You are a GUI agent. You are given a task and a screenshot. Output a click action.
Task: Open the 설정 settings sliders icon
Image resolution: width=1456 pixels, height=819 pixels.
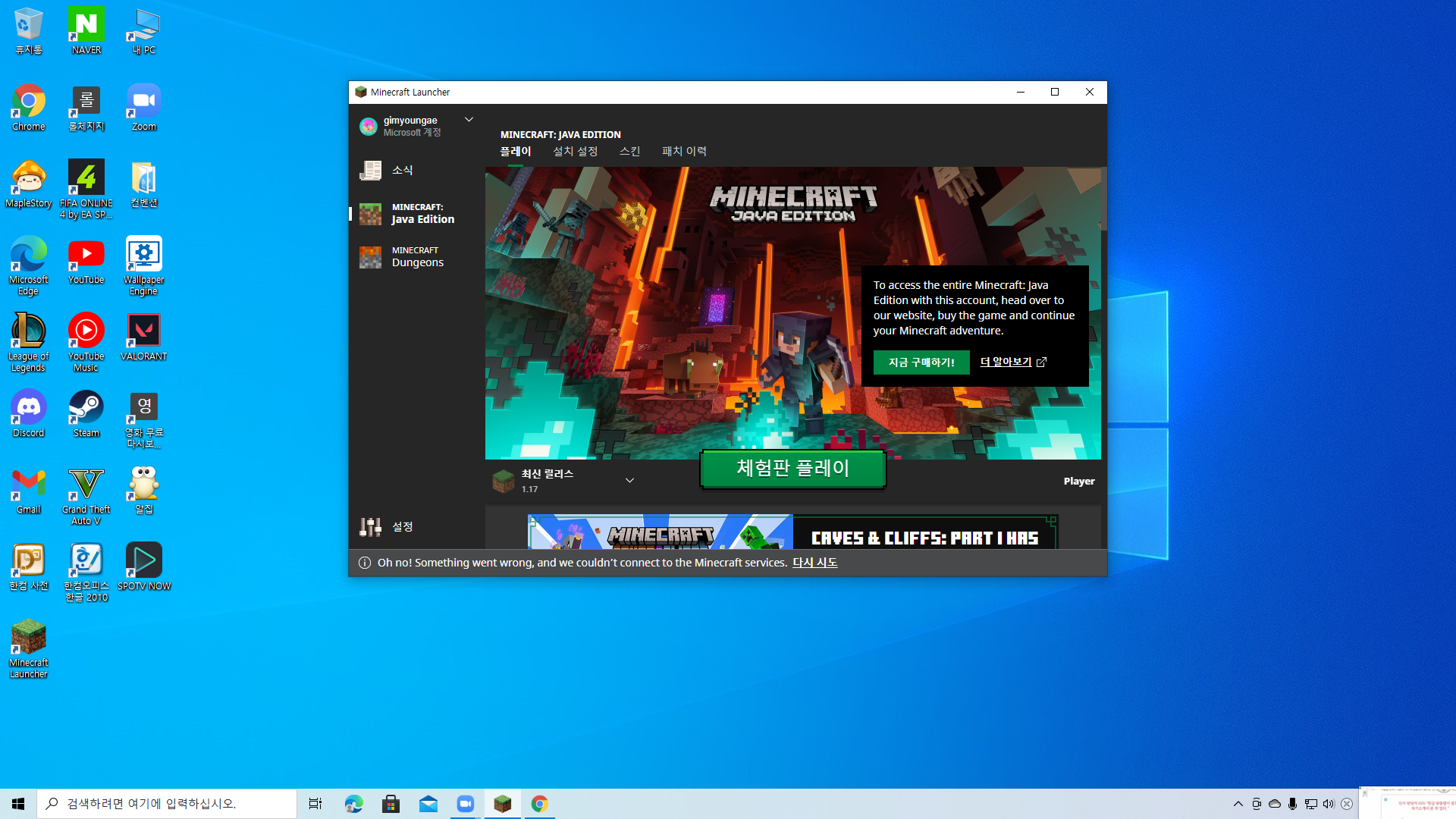(370, 527)
